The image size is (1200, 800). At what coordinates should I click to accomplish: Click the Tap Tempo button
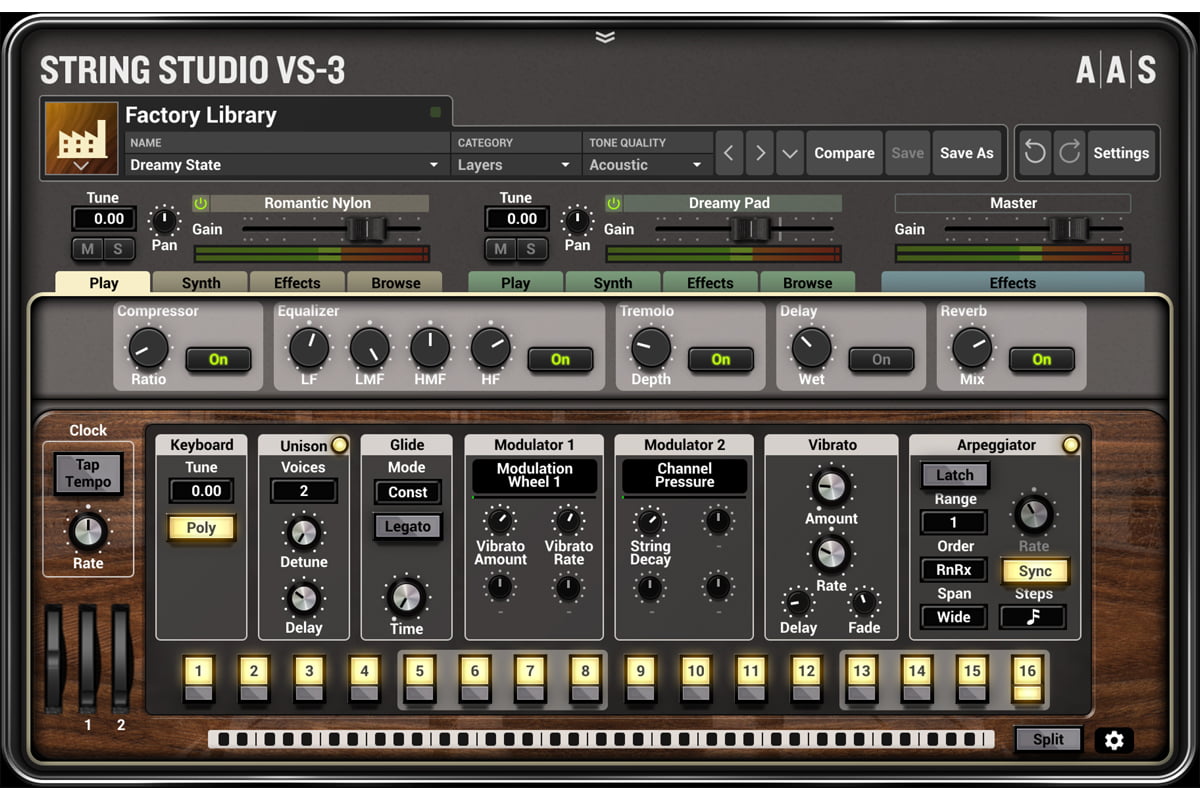coord(88,473)
